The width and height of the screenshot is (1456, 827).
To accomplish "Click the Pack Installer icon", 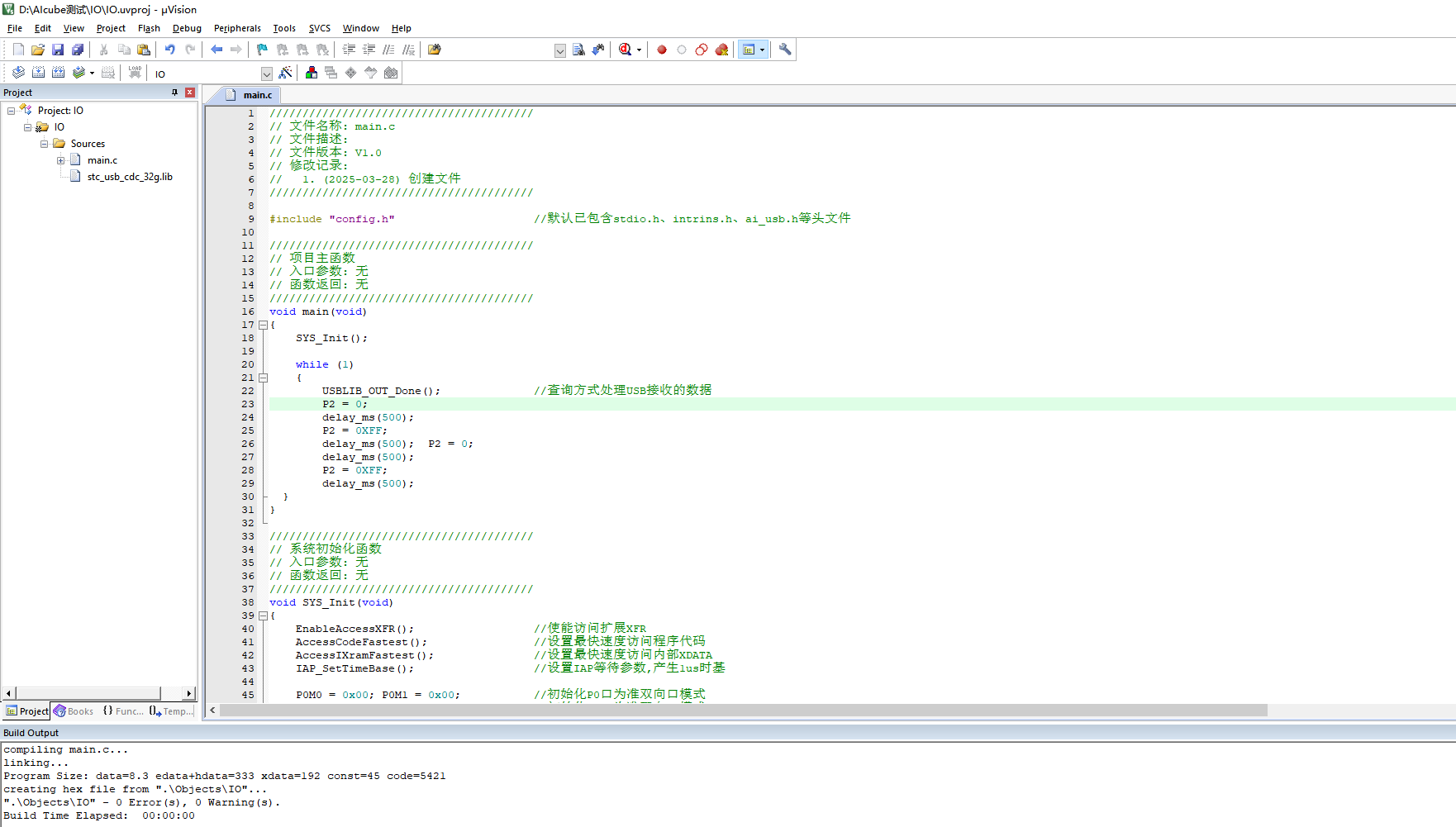I will pos(391,73).
